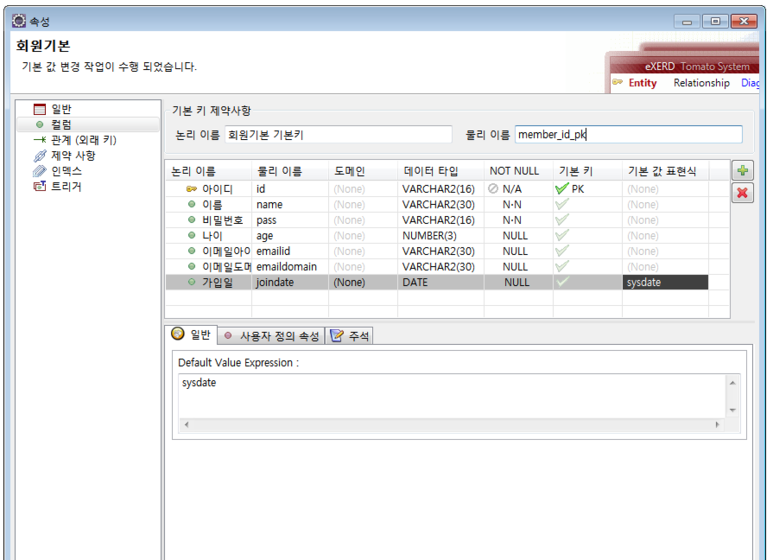The width and height of the screenshot is (773, 560).
Task: Click the 인덱스 pencil icon in the tree
Action: (x=39, y=171)
